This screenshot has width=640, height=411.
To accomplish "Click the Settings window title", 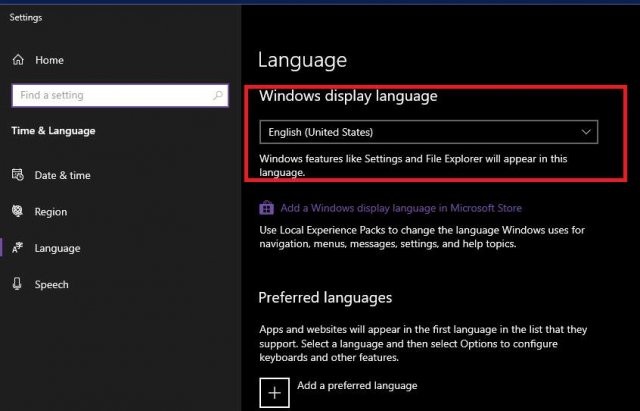I will pos(26,17).
